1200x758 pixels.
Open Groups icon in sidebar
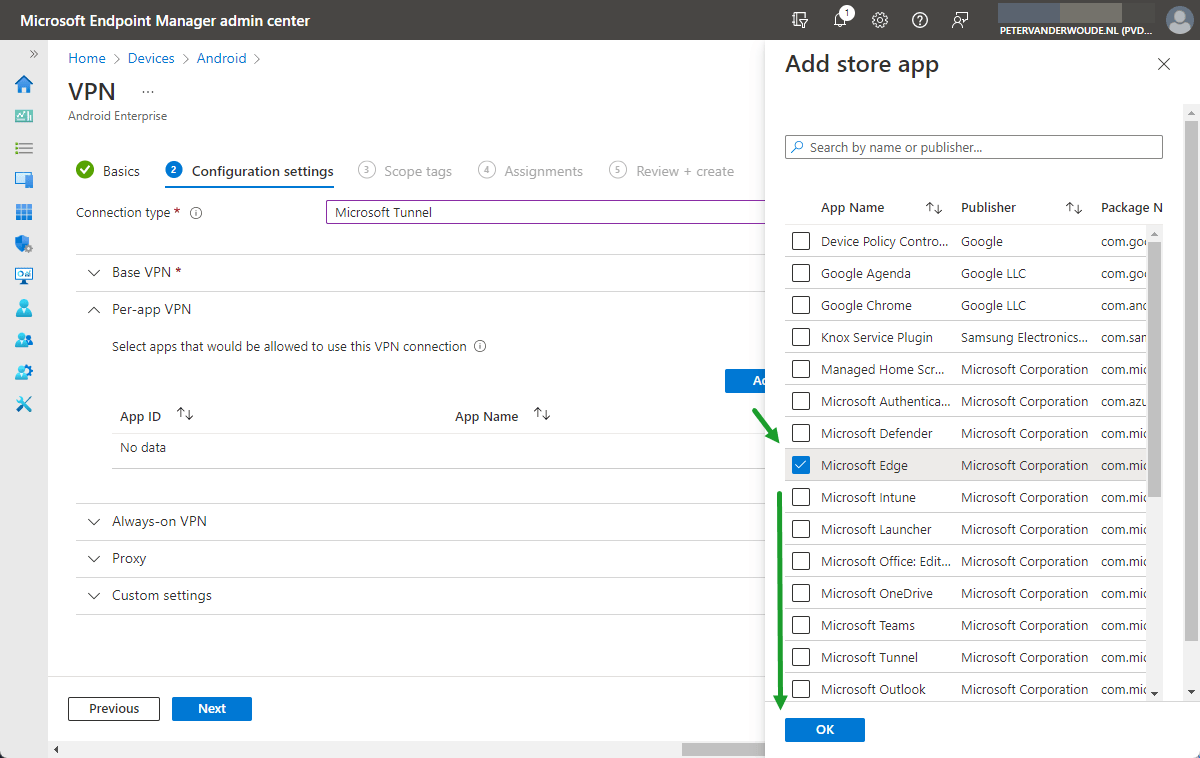tap(24, 340)
